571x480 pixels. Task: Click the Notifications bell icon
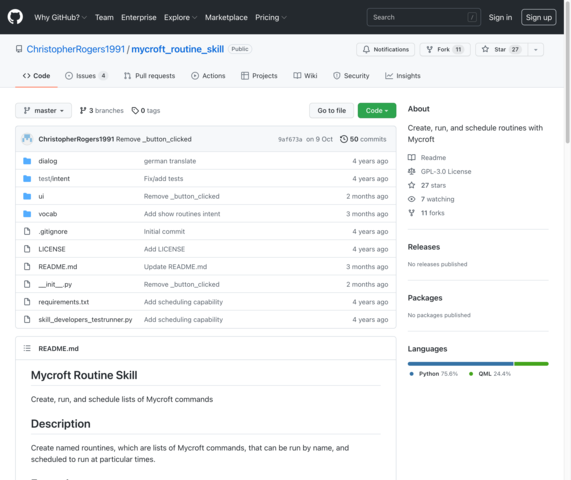coord(366,49)
